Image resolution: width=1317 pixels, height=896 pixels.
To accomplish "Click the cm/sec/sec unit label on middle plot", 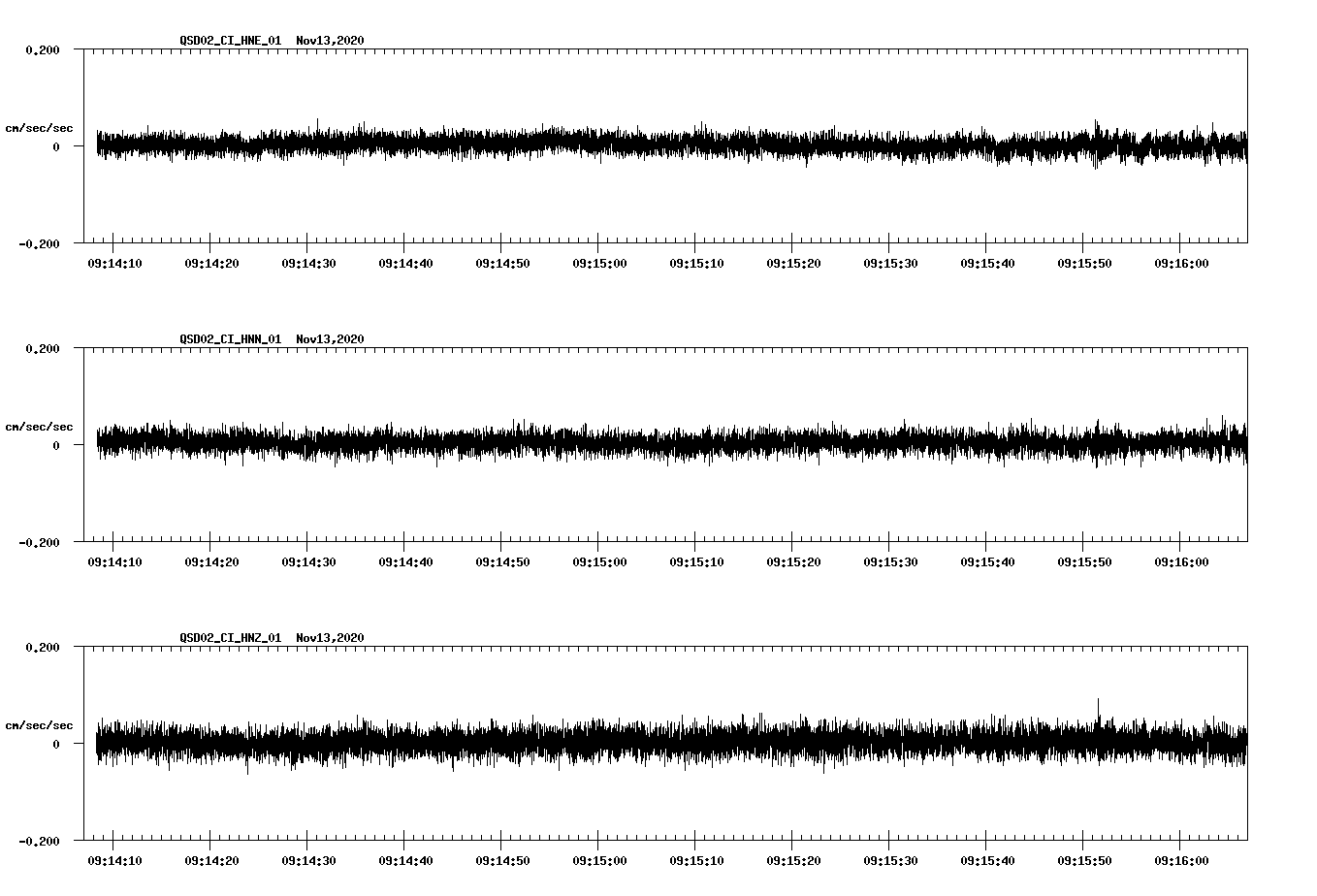I will pyautogui.click(x=40, y=426).
